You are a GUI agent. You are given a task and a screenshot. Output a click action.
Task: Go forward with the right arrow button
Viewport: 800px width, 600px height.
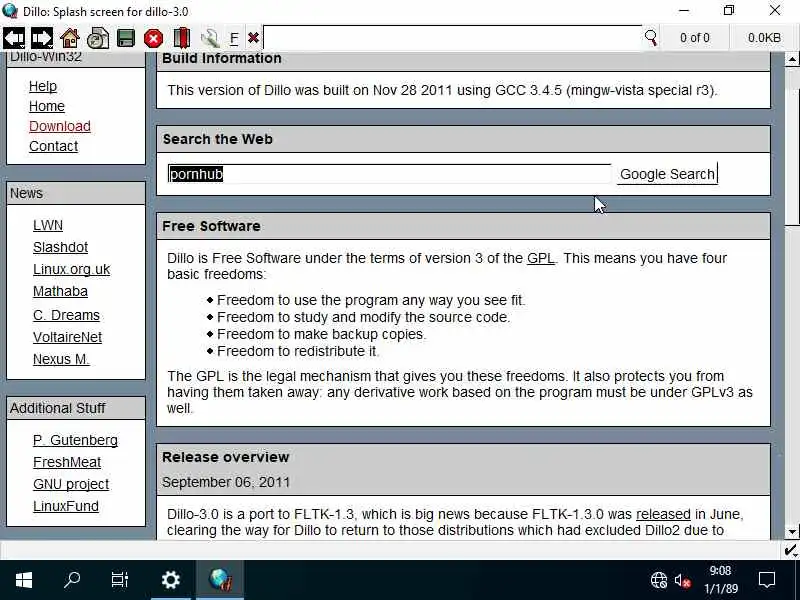[x=42, y=38]
